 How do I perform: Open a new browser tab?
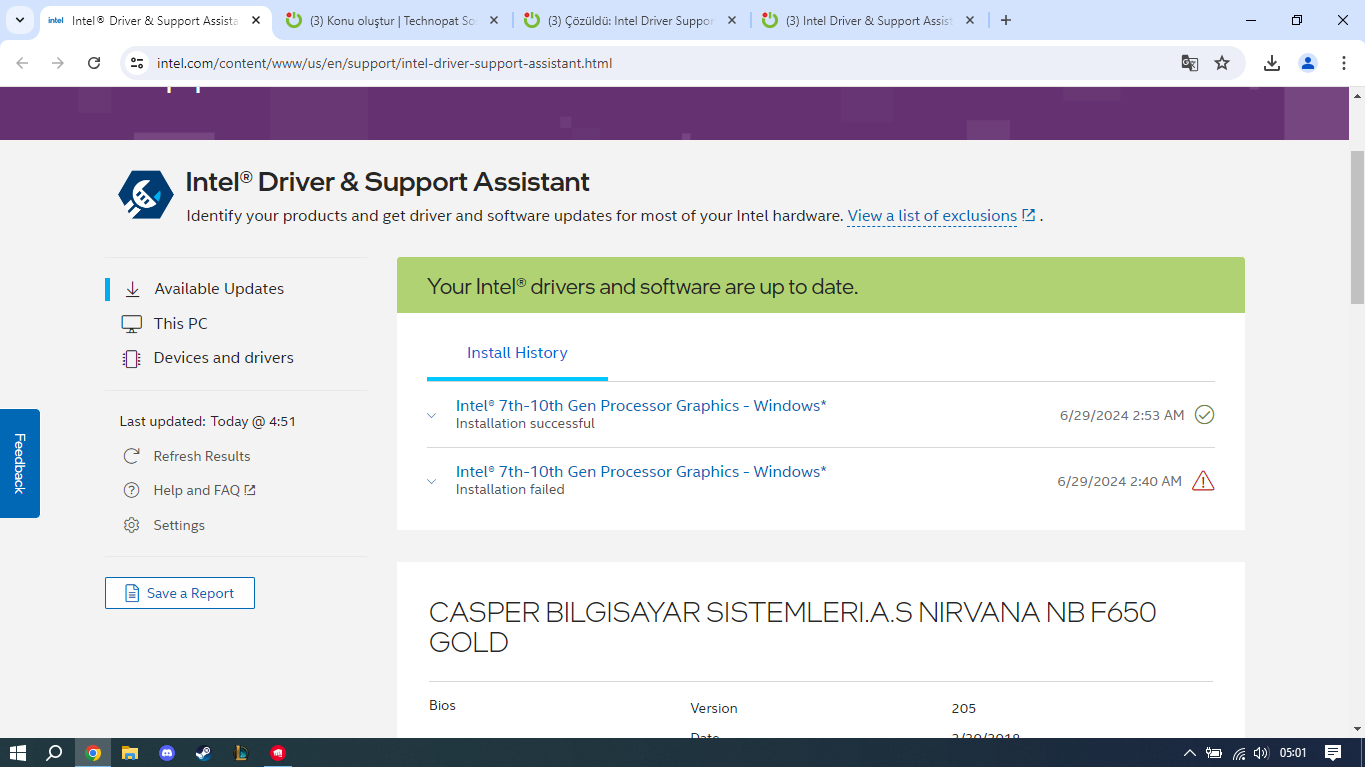pos(1006,20)
